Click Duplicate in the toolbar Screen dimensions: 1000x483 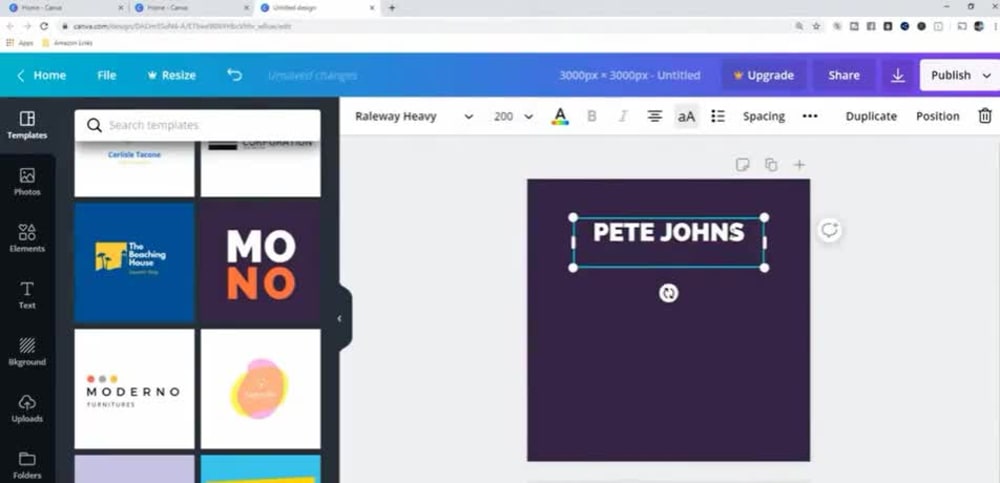click(x=871, y=116)
